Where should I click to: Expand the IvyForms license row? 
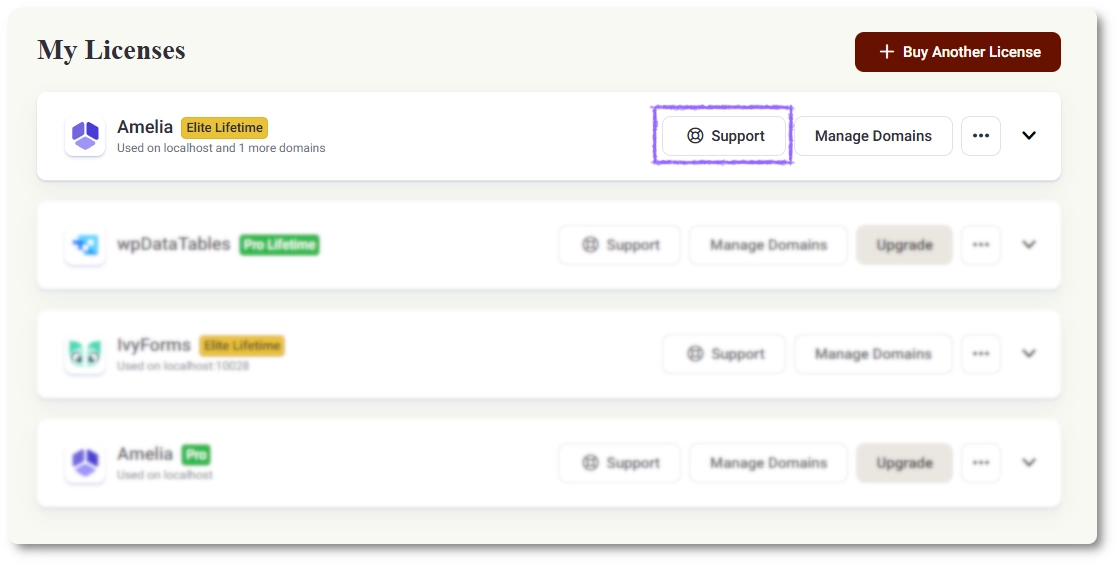[x=1029, y=354]
